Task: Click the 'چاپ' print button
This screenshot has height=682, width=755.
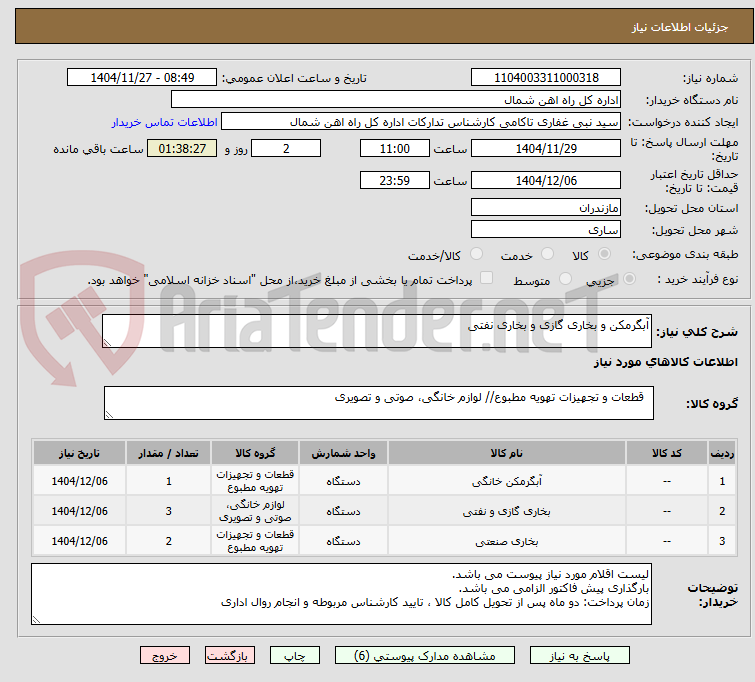Action: click(295, 656)
